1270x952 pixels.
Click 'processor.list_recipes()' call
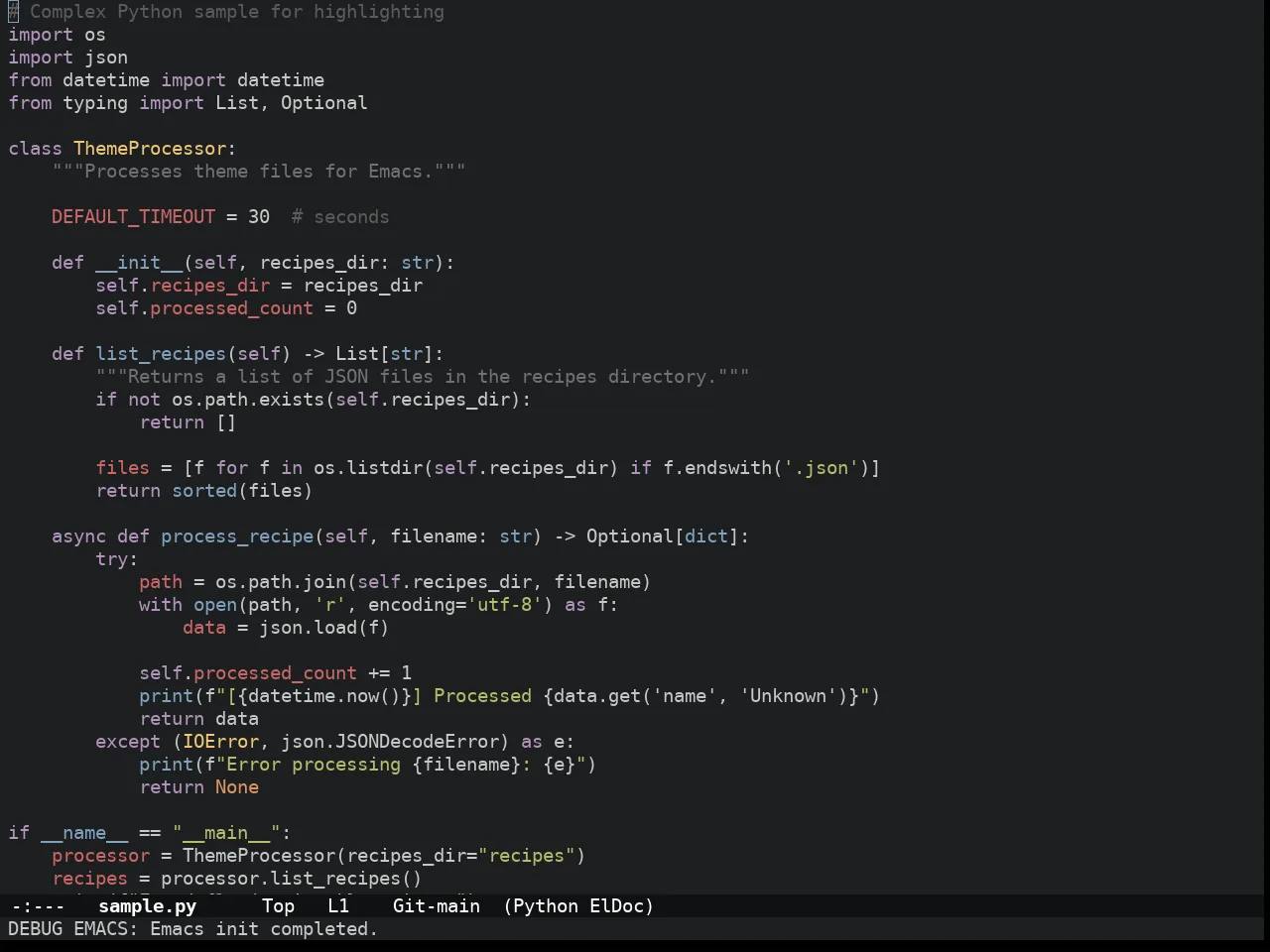point(292,879)
